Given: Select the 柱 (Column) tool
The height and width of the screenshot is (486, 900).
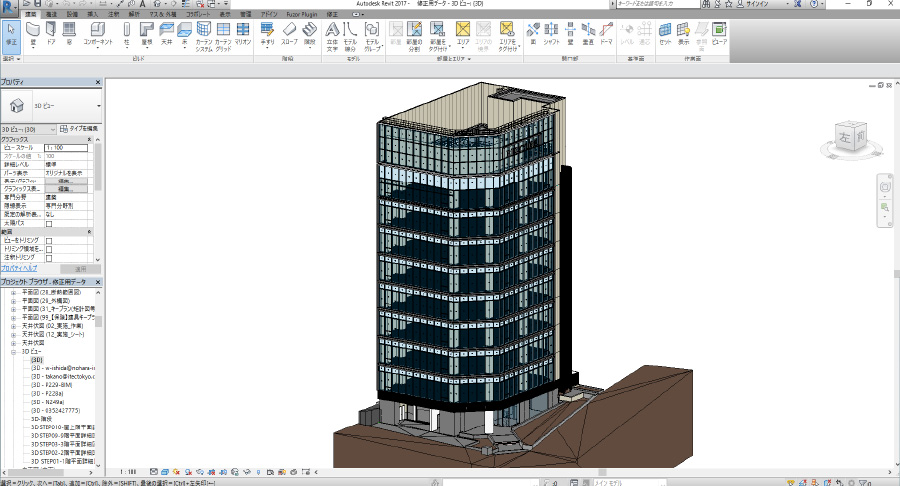Looking at the screenshot, I should 127,34.
